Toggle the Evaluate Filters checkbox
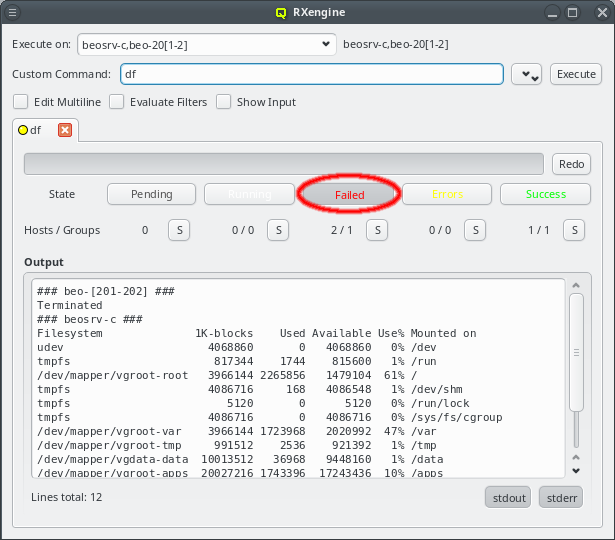The image size is (615, 540). coord(117,102)
